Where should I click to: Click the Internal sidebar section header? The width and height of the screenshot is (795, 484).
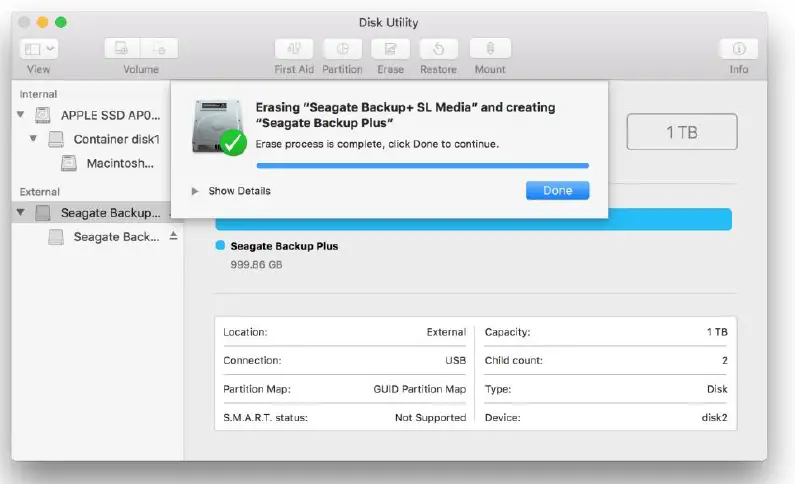click(x=39, y=94)
